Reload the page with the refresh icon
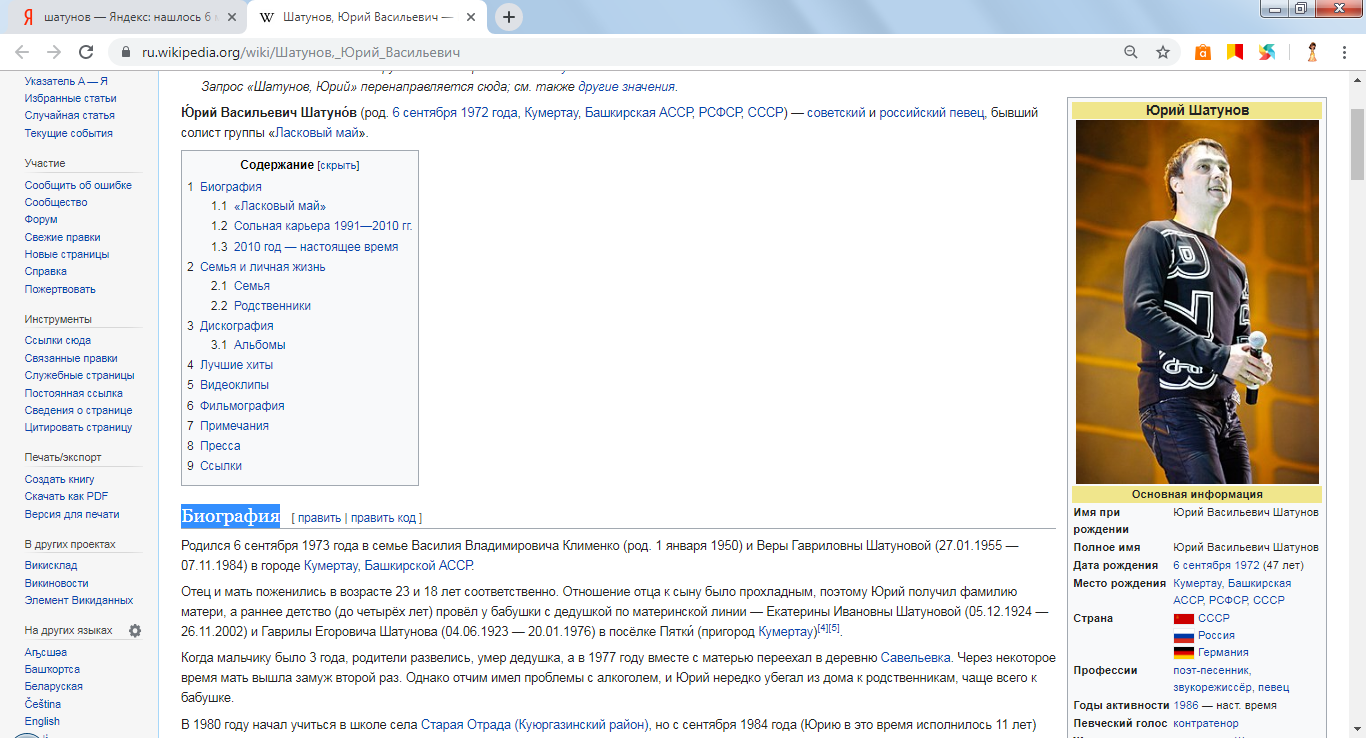 (86, 52)
